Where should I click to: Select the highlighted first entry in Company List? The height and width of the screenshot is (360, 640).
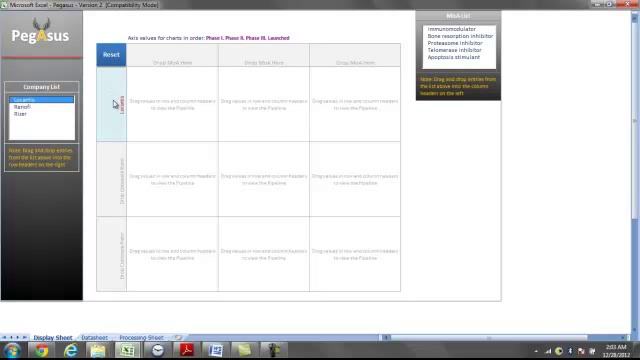(42, 100)
